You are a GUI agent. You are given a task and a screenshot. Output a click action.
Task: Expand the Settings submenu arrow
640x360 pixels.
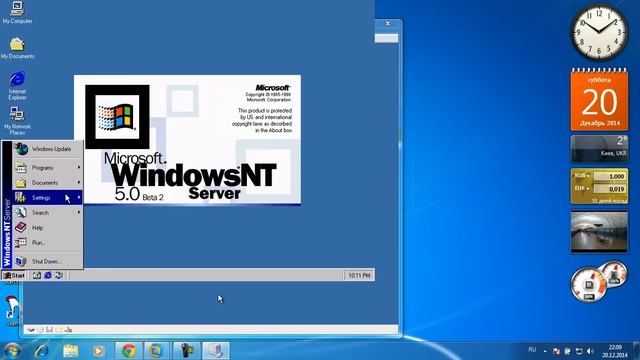(79, 198)
